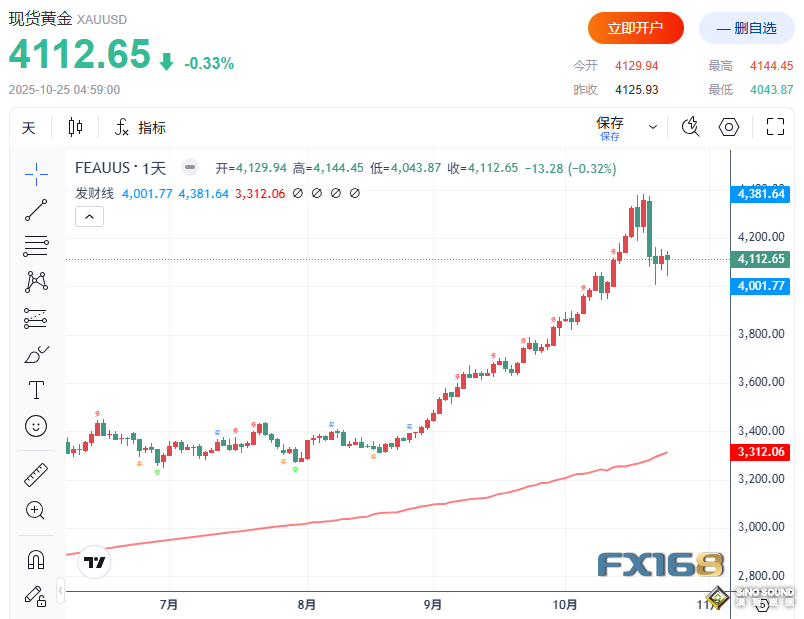
Task: Open the Fibonacci retracement tools
Action: 36,245
